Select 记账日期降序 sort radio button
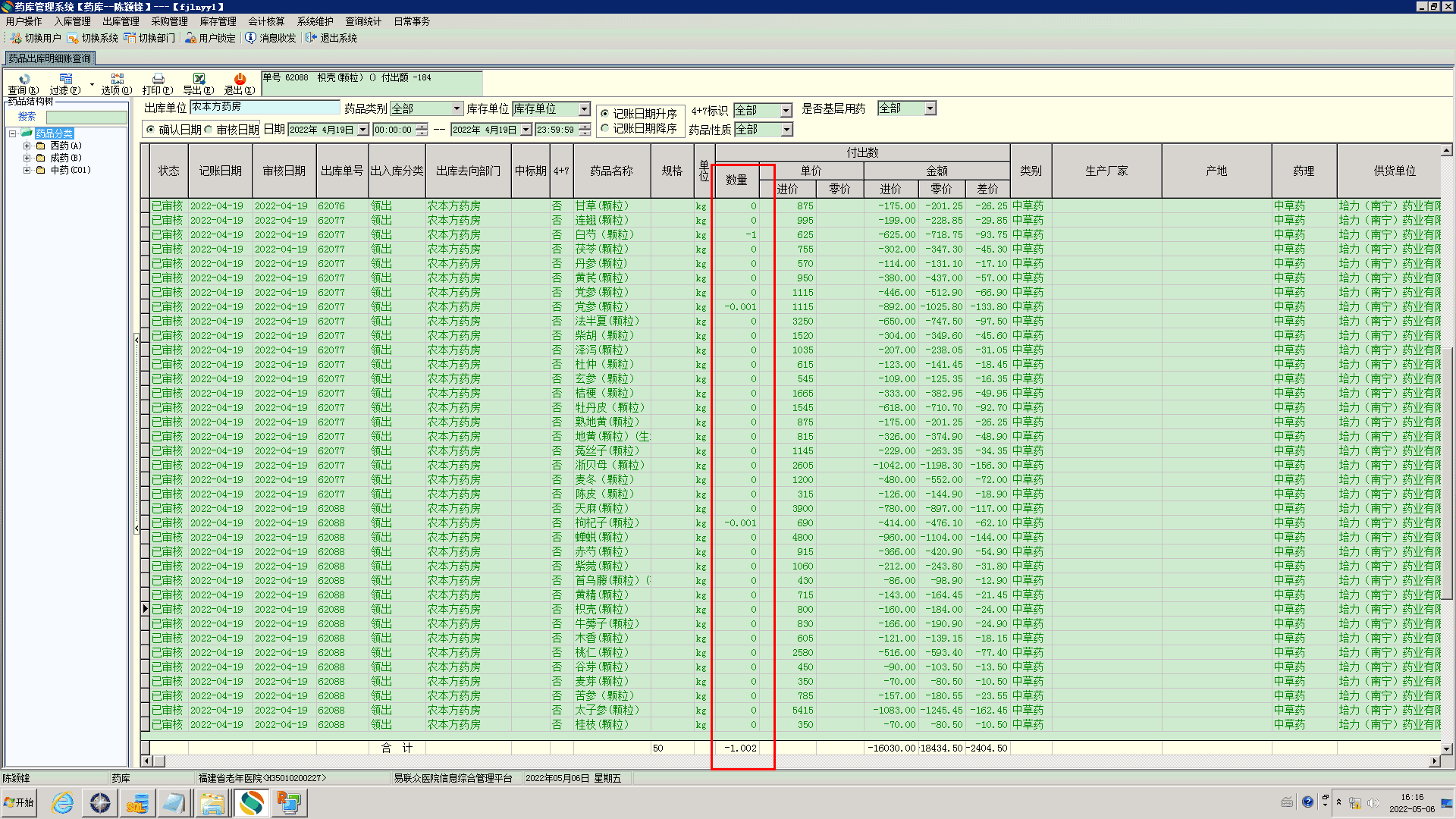This screenshot has height=819, width=1456. [604, 128]
